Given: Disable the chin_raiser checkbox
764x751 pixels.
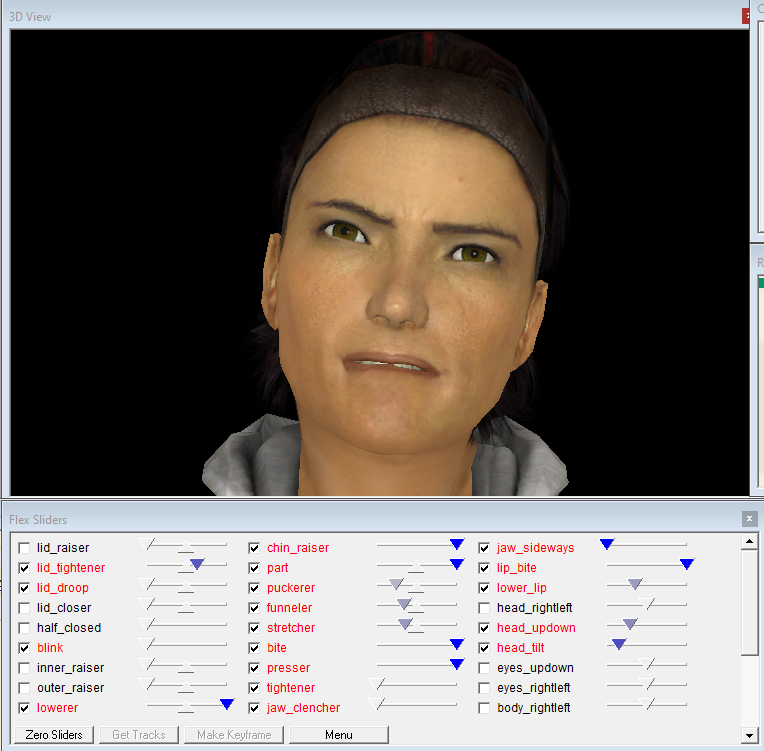Looking at the screenshot, I should click(254, 548).
